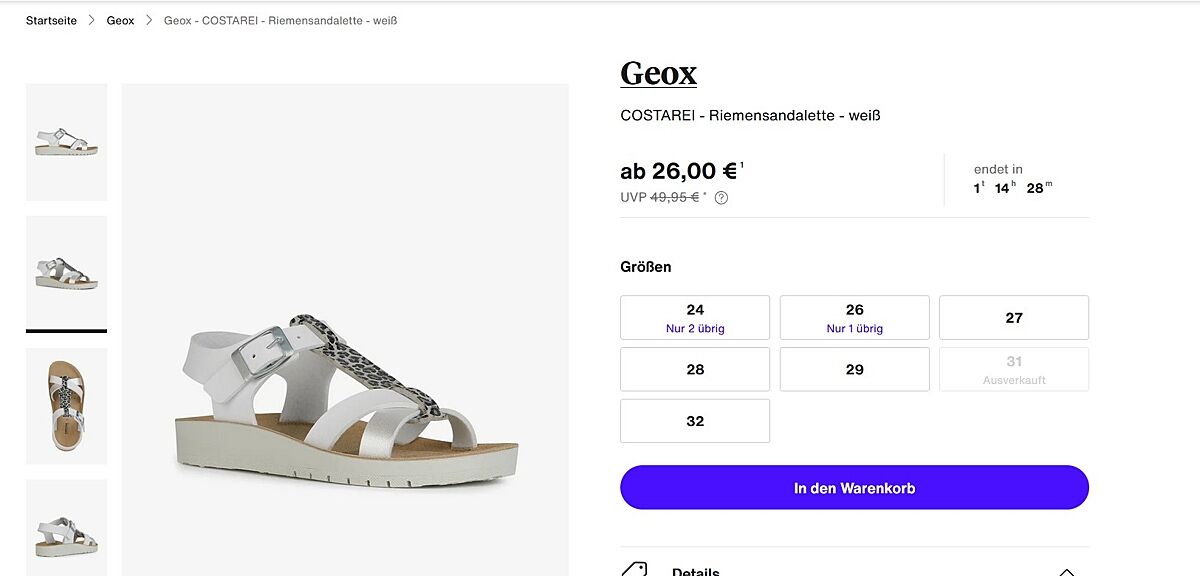This screenshot has height=576, width=1200.
Task: View the top-down sandal thumbnail
Action: (66, 405)
